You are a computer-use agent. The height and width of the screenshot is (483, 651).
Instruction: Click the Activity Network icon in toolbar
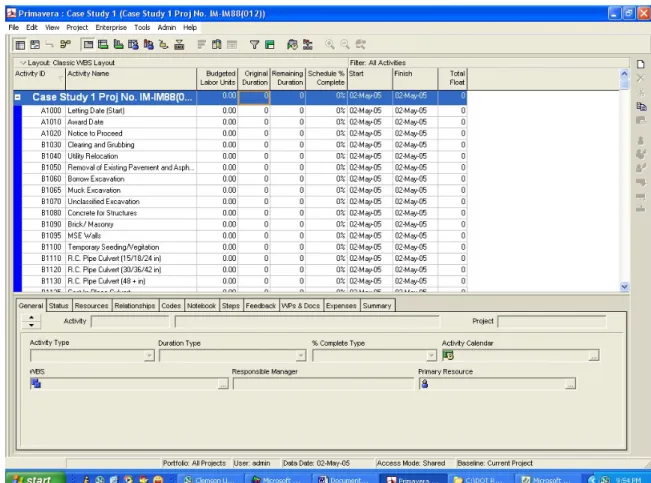click(x=65, y=44)
